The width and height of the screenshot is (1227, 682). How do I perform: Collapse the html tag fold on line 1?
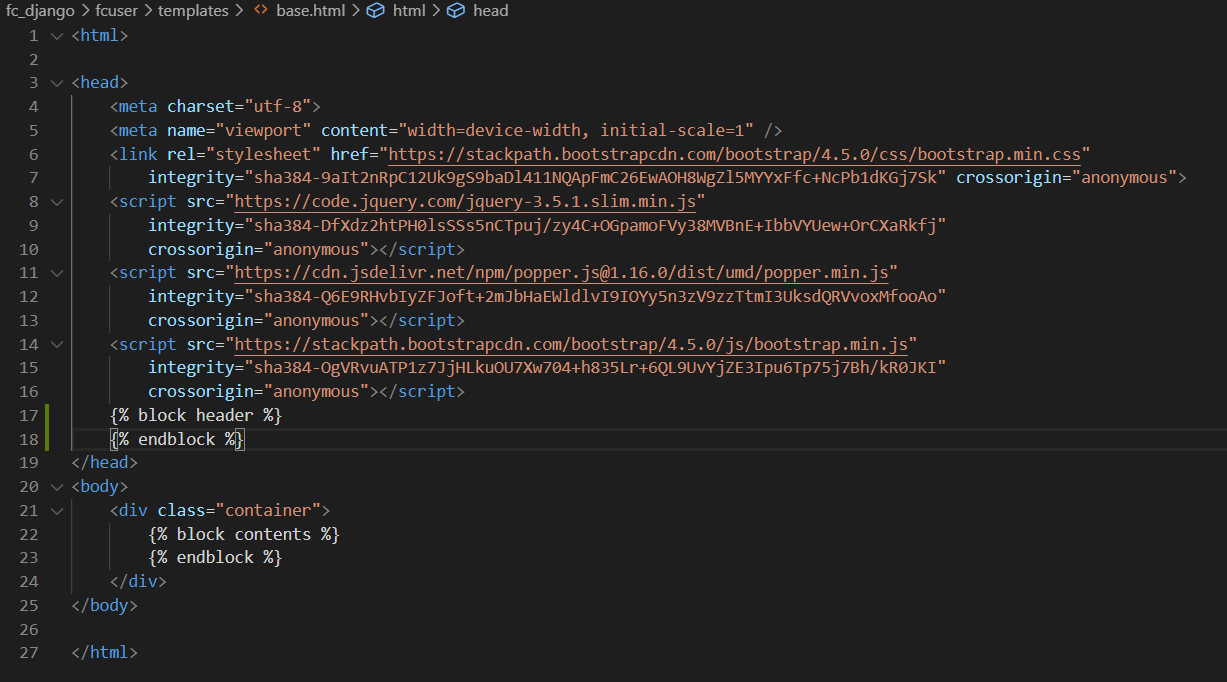point(56,35)
